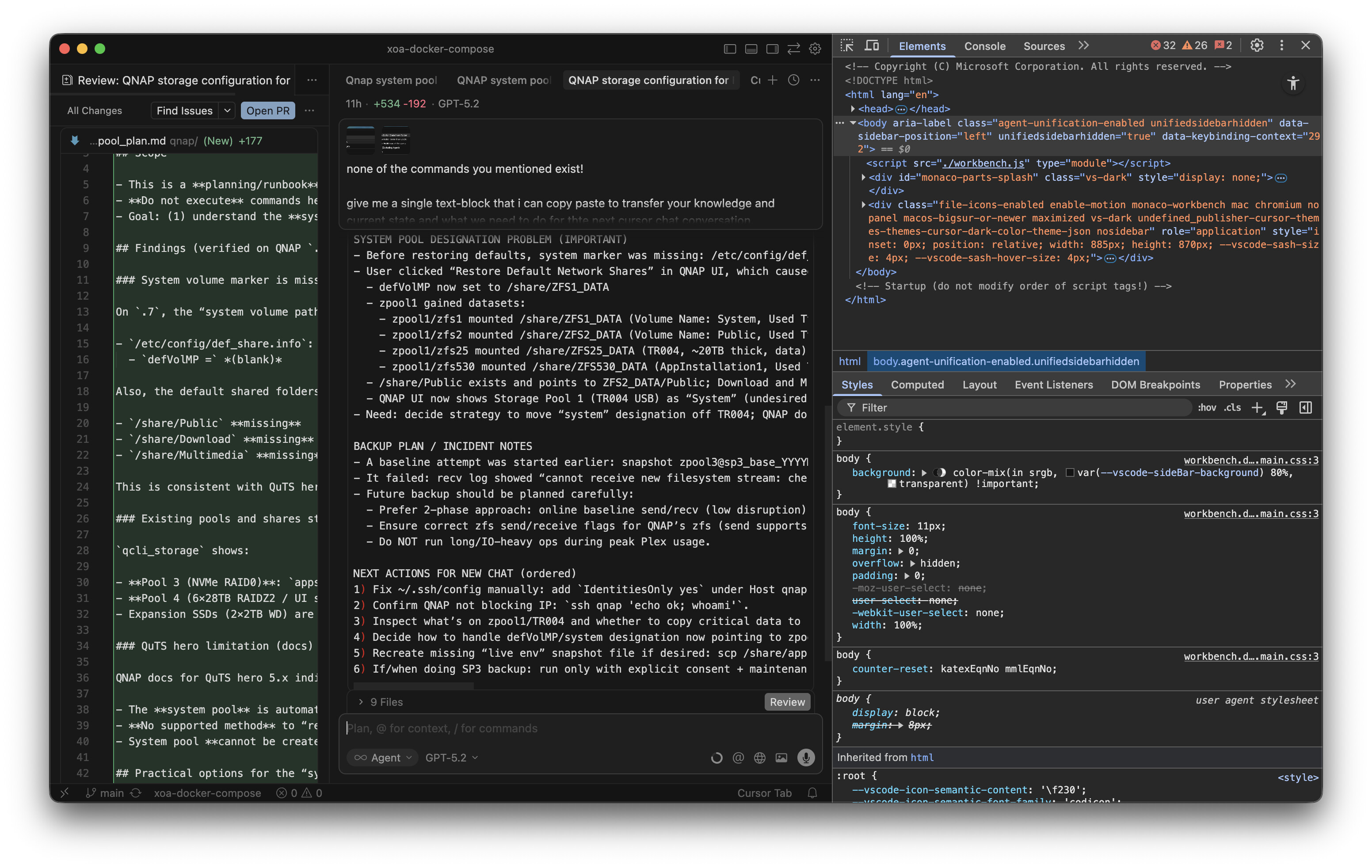The height and width of the screenshot is (868, 1372).
Task: Click the image attach icon in chat
Action: coord(781,758)
